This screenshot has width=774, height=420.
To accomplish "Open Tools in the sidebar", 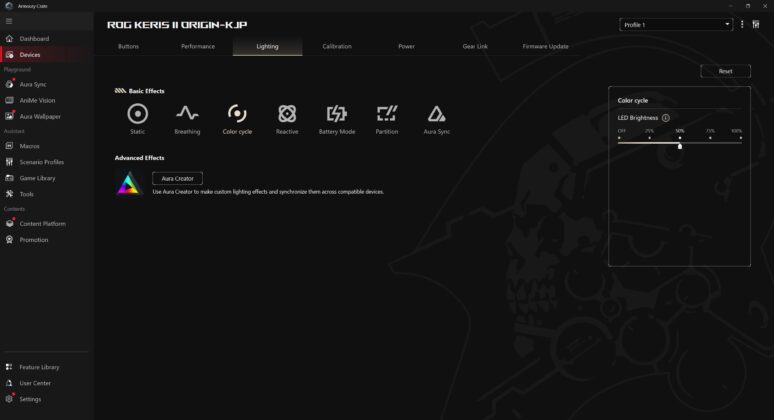I will [46, 194].
